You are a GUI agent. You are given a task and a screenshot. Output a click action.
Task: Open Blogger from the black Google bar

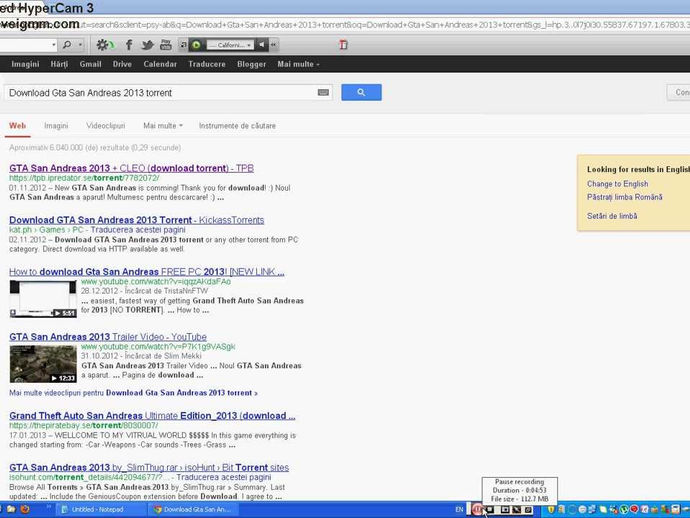(x=251, y=64)
